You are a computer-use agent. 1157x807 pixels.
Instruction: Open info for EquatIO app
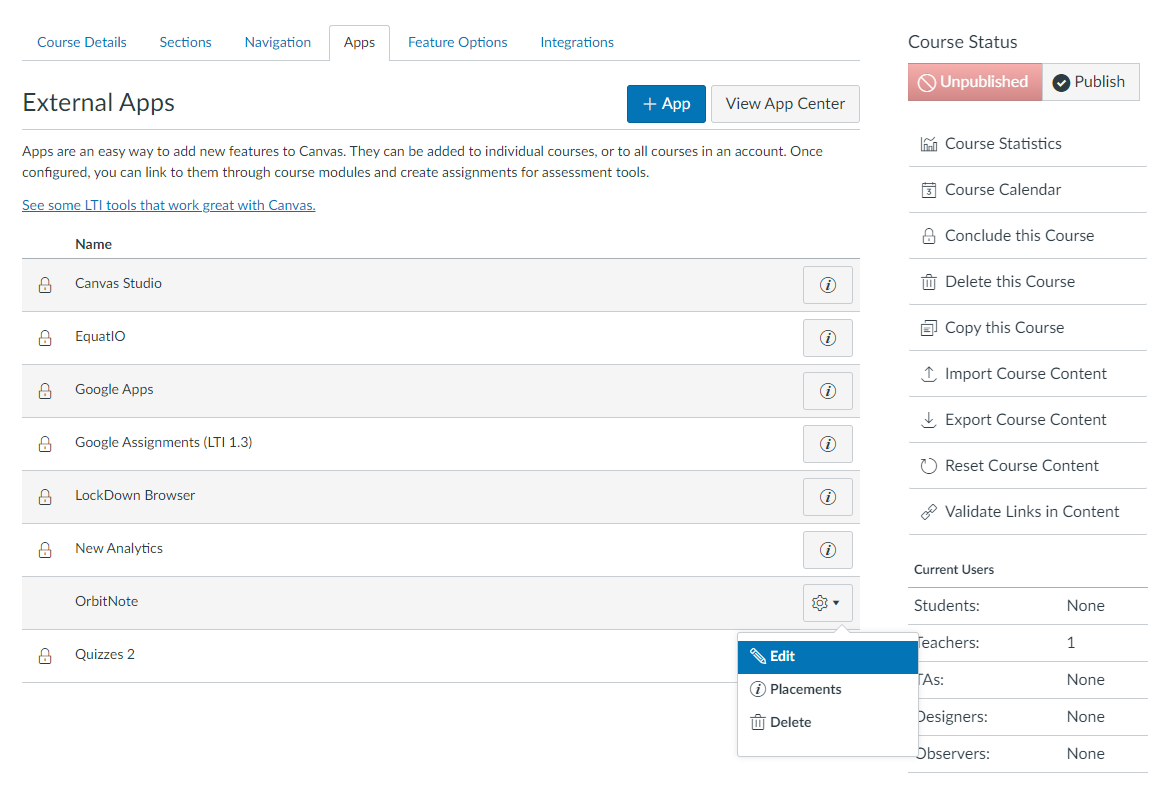pyautogui.click(x=827, y=338)
